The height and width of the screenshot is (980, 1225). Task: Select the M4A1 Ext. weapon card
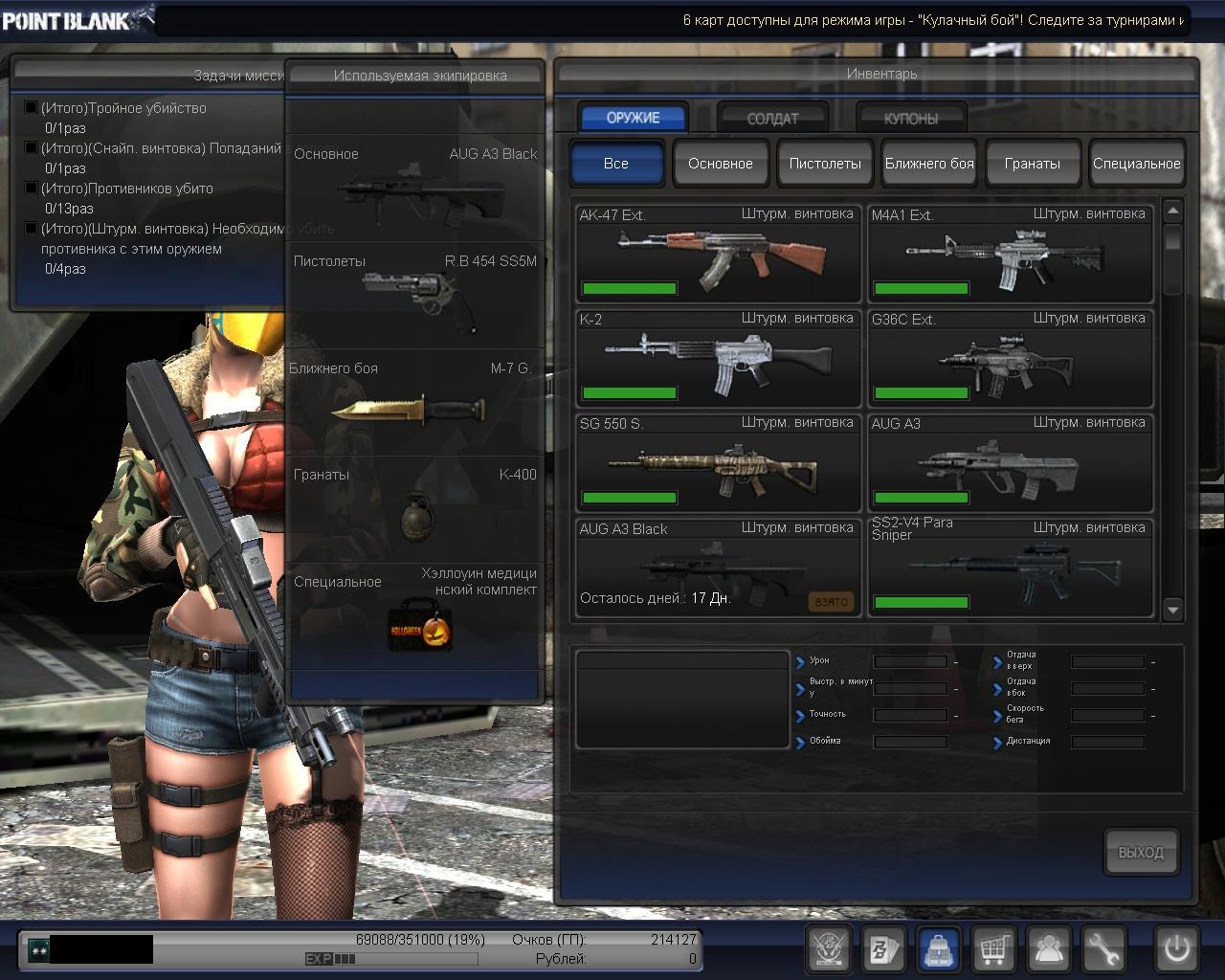click(x=1011, y=253)
